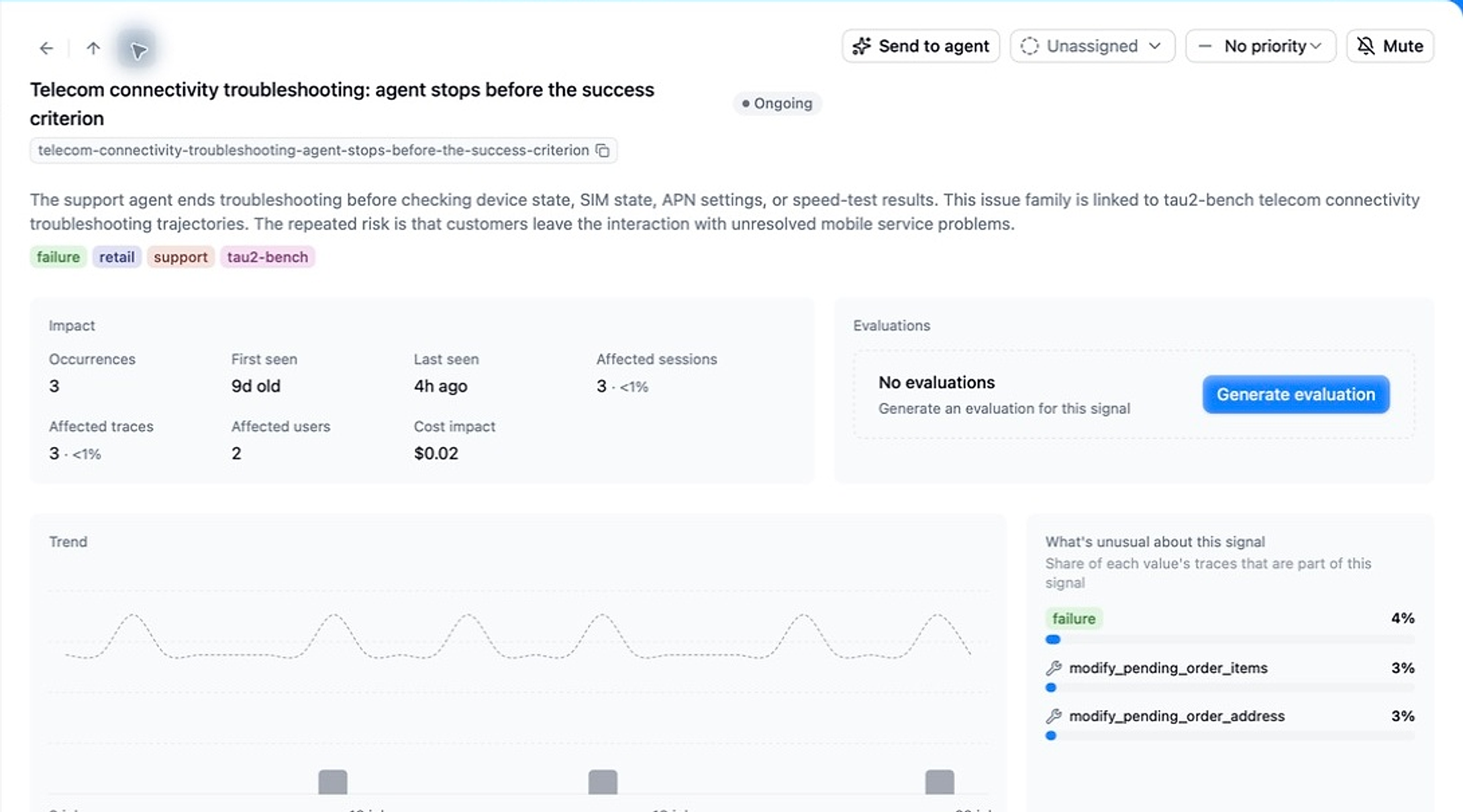Click the Trend panel label
Screen dimensions: 1463x812
[68, 542]
